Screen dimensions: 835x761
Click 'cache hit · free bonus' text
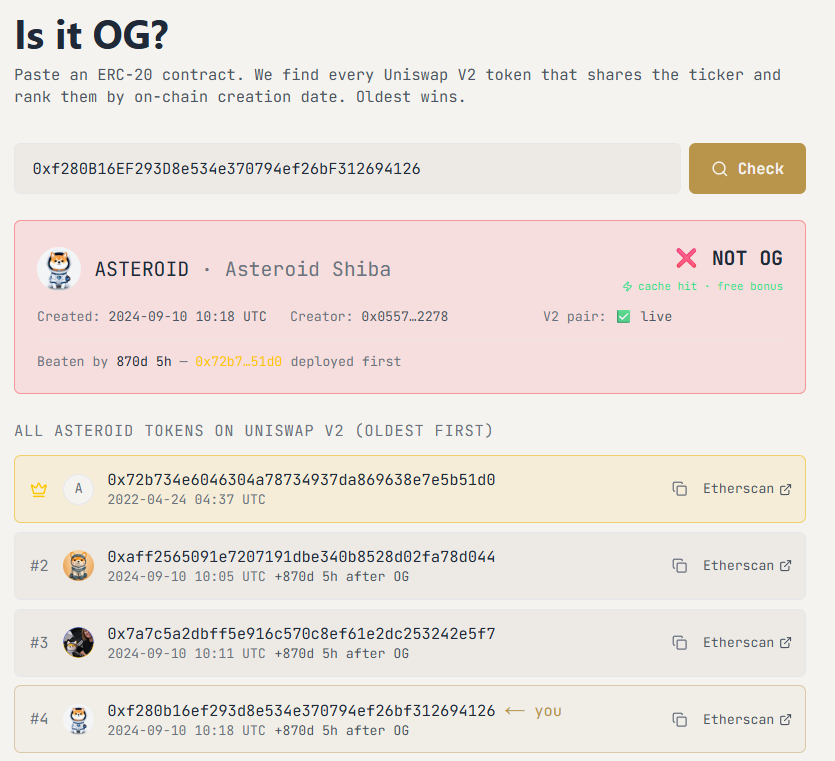[710, 287]
